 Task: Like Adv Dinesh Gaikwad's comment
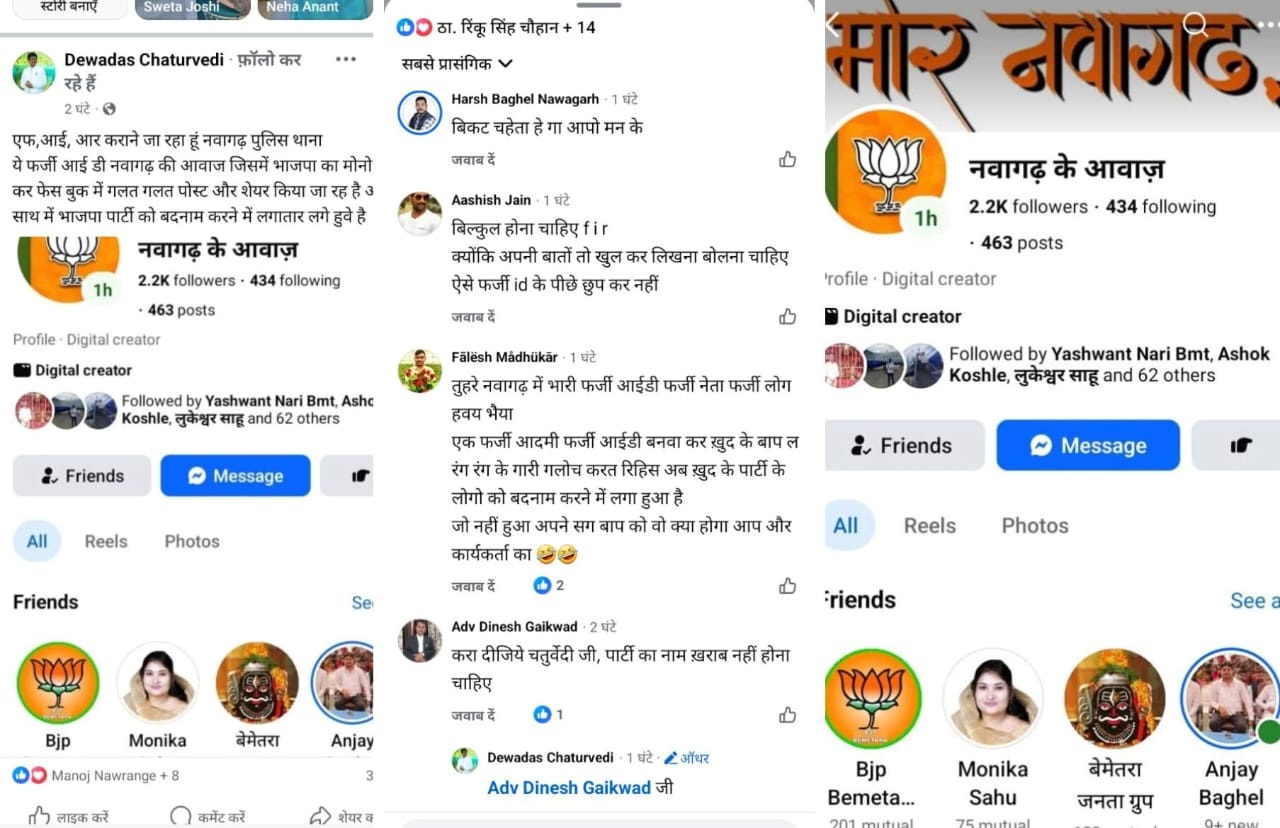click(787, 714)
